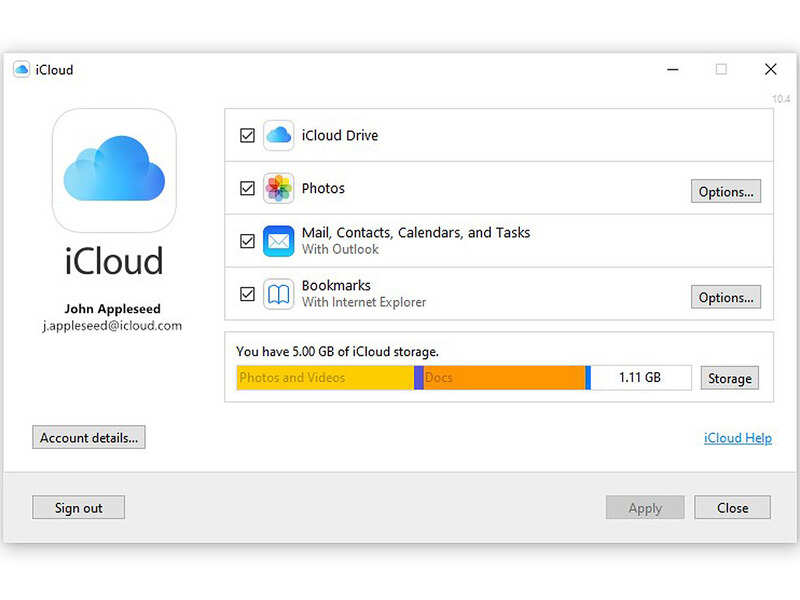Uncheck the iCloud Drive checkbox
Screen dimensions: 800x600
click(x=247, y=135)
